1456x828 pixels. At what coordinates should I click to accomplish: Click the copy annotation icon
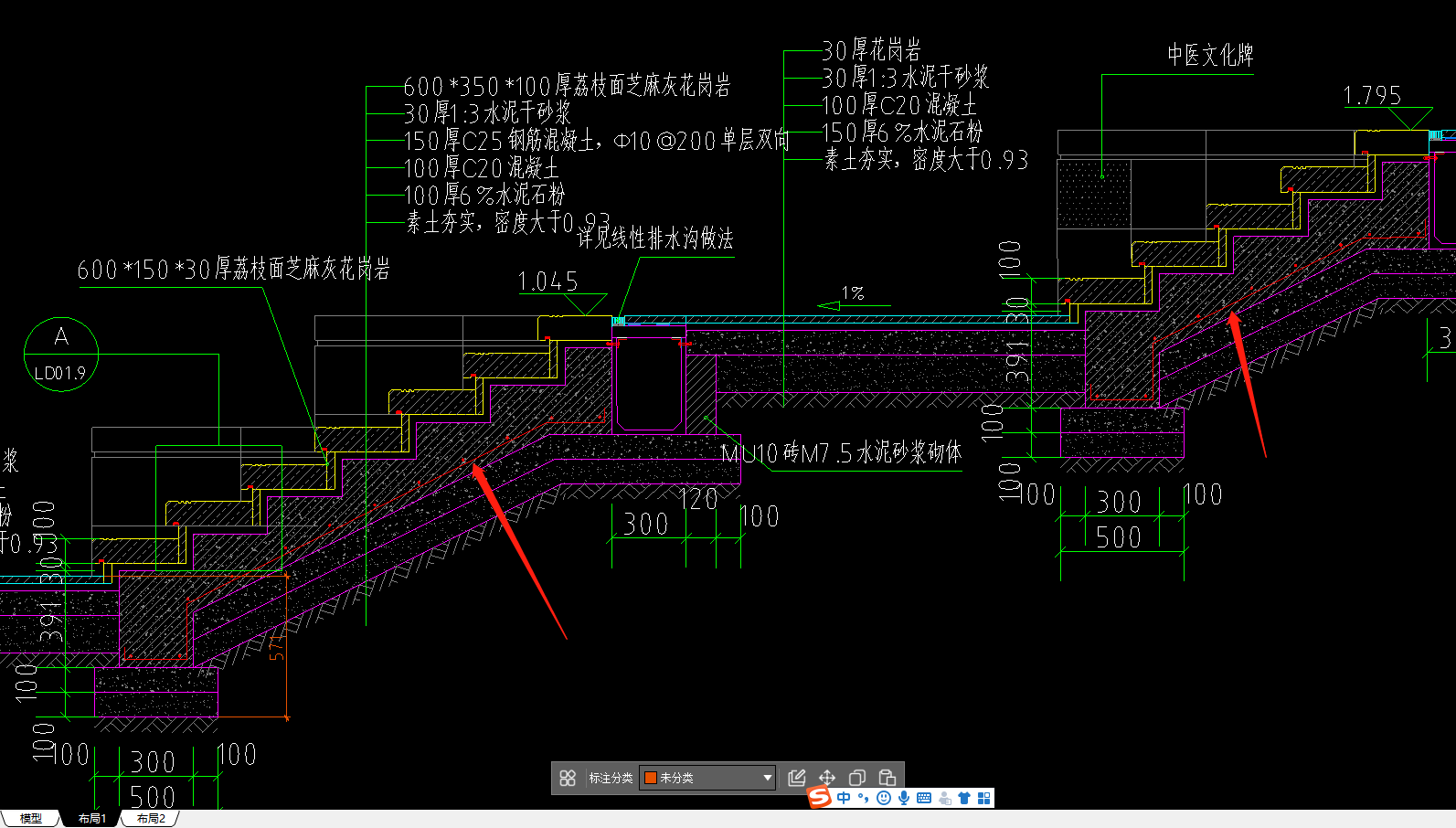tap(857, 778)
